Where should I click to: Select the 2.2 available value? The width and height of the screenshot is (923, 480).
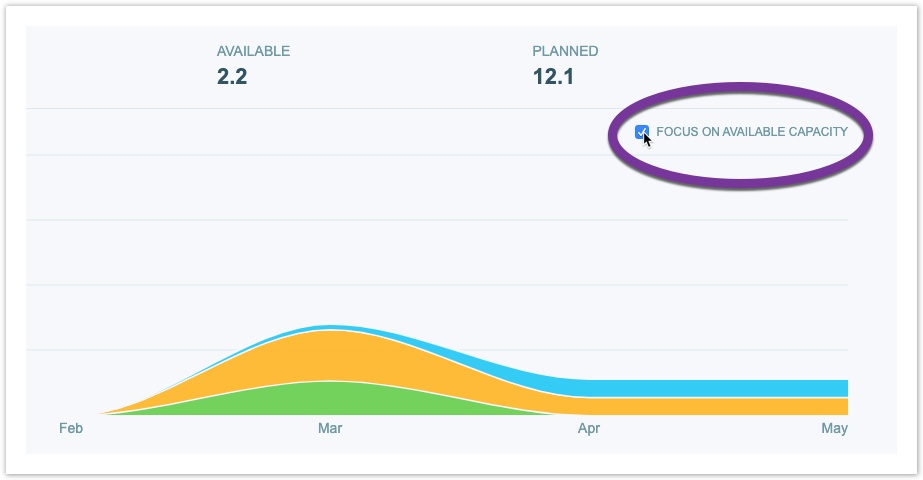point(232,76)
